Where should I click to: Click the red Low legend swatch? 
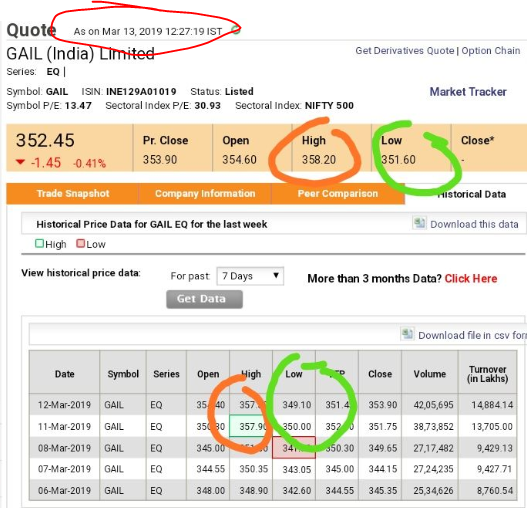(x=80, y=243)
